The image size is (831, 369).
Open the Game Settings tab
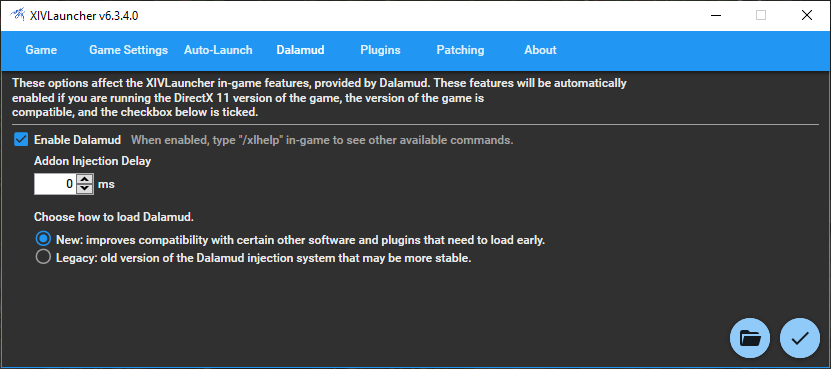coord(128,50)
